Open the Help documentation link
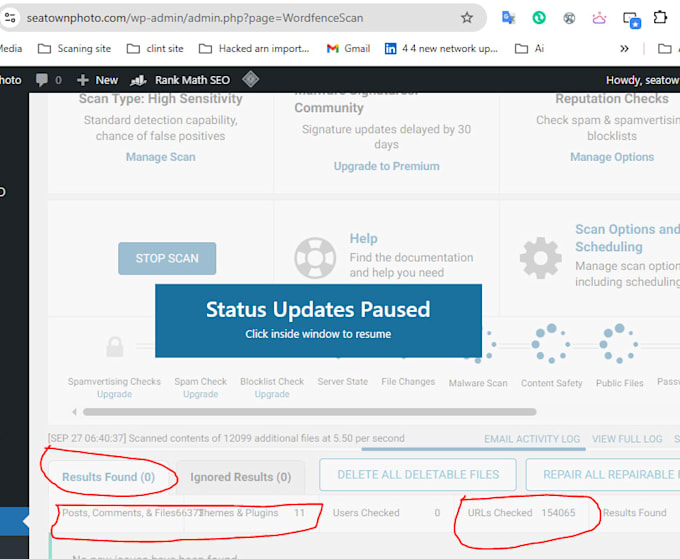The height and width of the screenshot is (559, 680). [363, 239]
